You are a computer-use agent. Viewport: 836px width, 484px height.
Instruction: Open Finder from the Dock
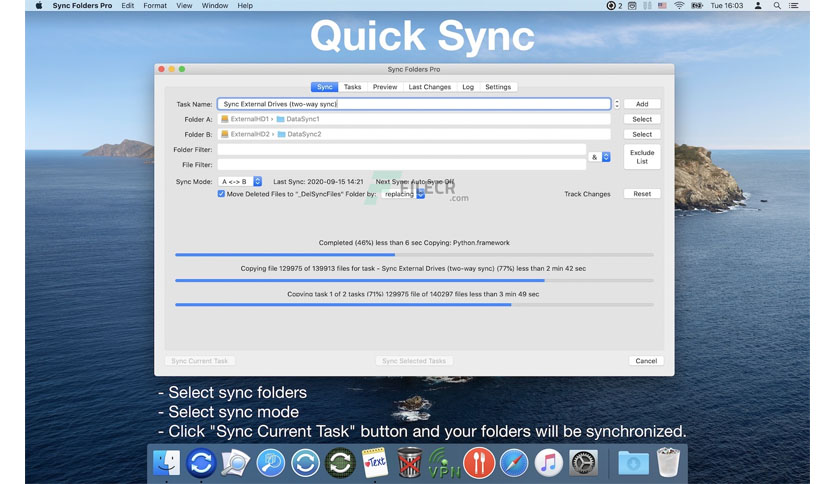(166, 463)
